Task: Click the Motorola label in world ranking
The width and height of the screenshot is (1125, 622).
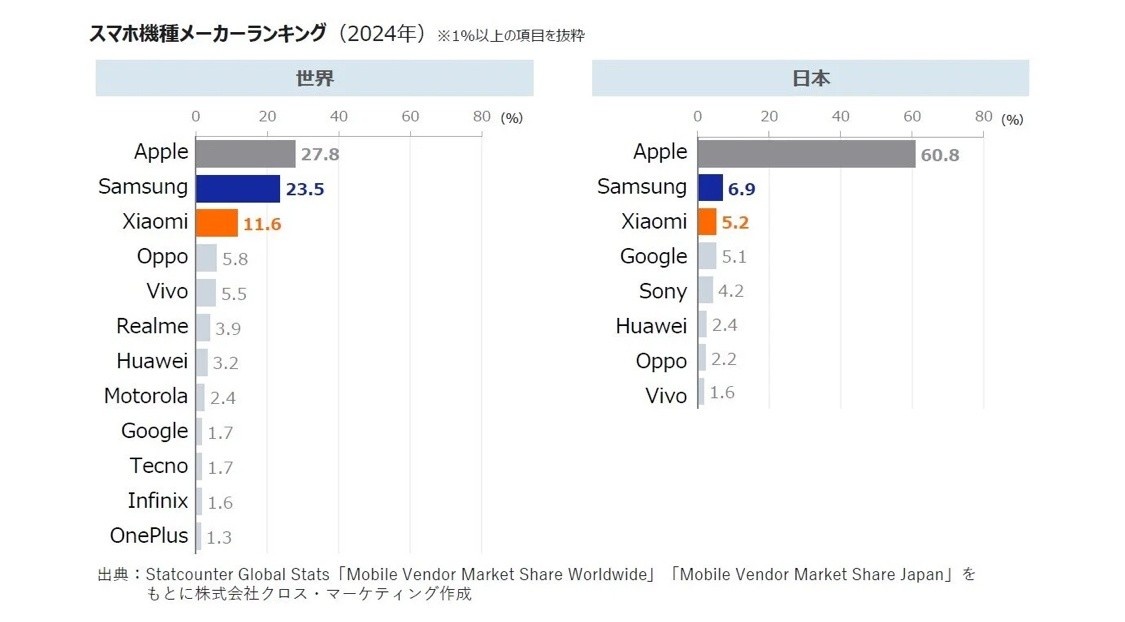Action: (x=146, y=396)
